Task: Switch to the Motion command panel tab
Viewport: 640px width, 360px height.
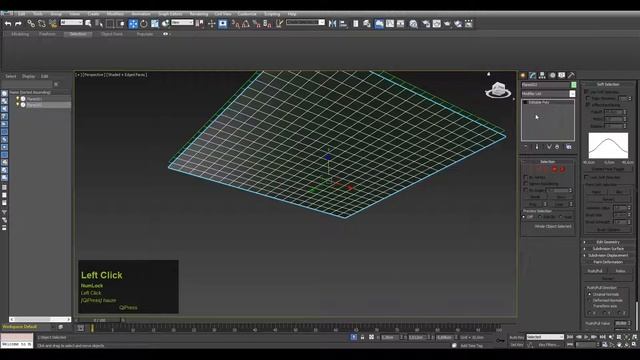Action: pos(552,76)
